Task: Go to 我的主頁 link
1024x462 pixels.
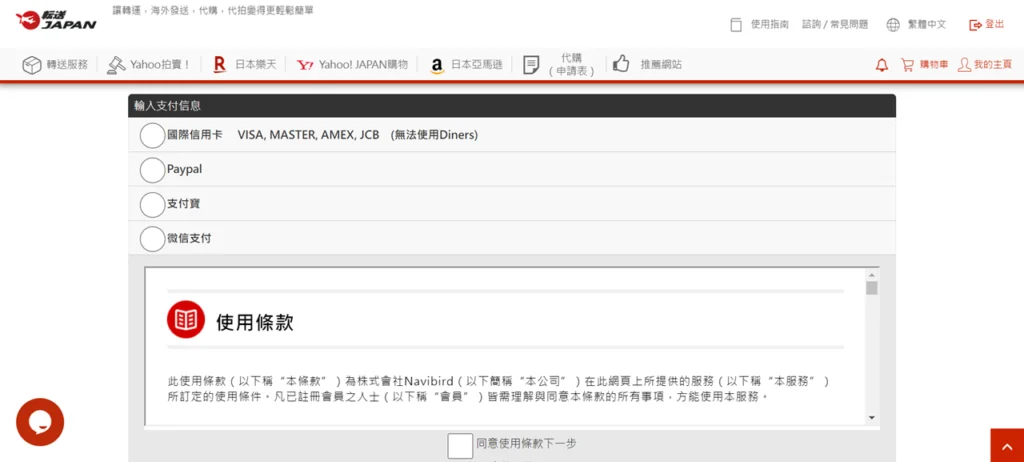Action: (x=993, y=65)
